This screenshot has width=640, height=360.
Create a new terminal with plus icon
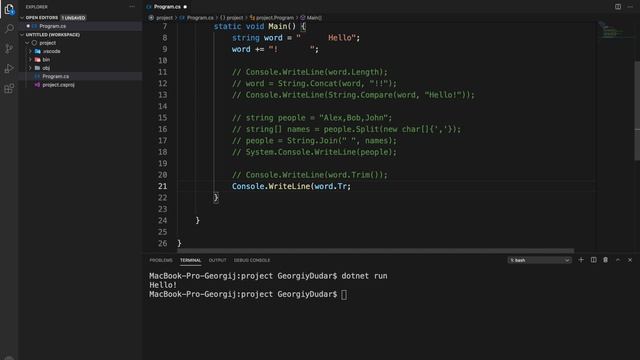pos(581,260)
